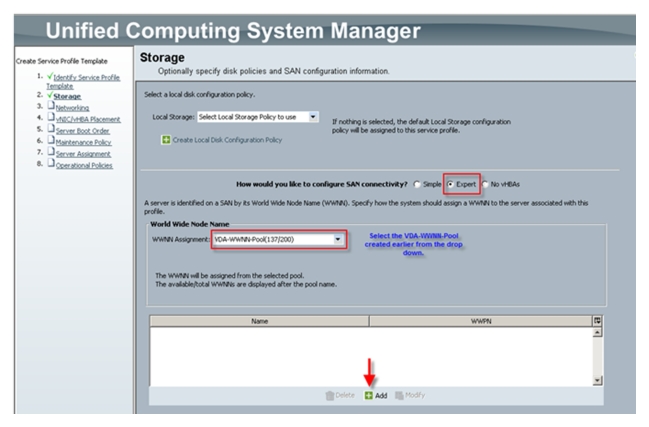Click the VDA-WWNN-Pool(137/200) field text
649x427 pixels.
254,240
